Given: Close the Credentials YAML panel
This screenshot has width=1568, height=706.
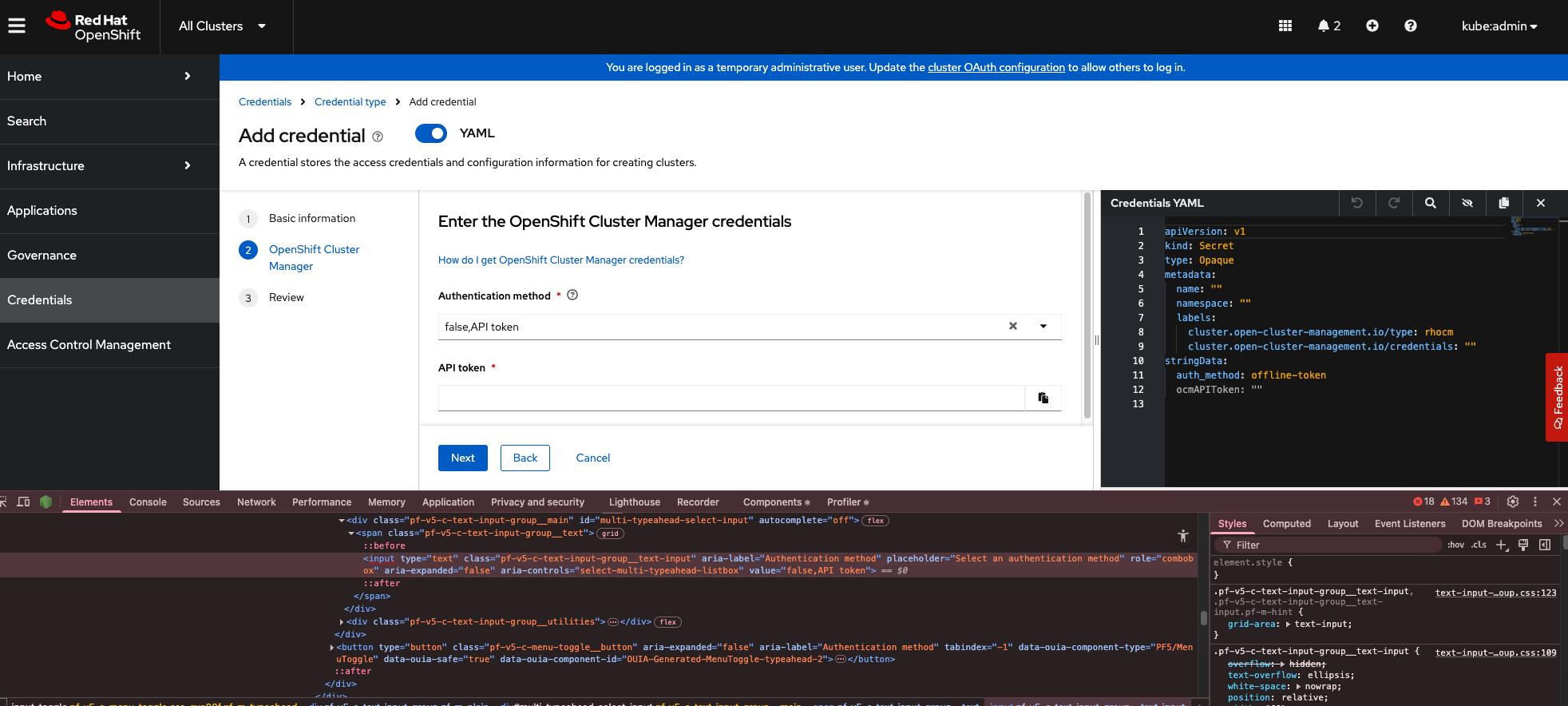Looking at the screenshot, I should click(1541, 203).
